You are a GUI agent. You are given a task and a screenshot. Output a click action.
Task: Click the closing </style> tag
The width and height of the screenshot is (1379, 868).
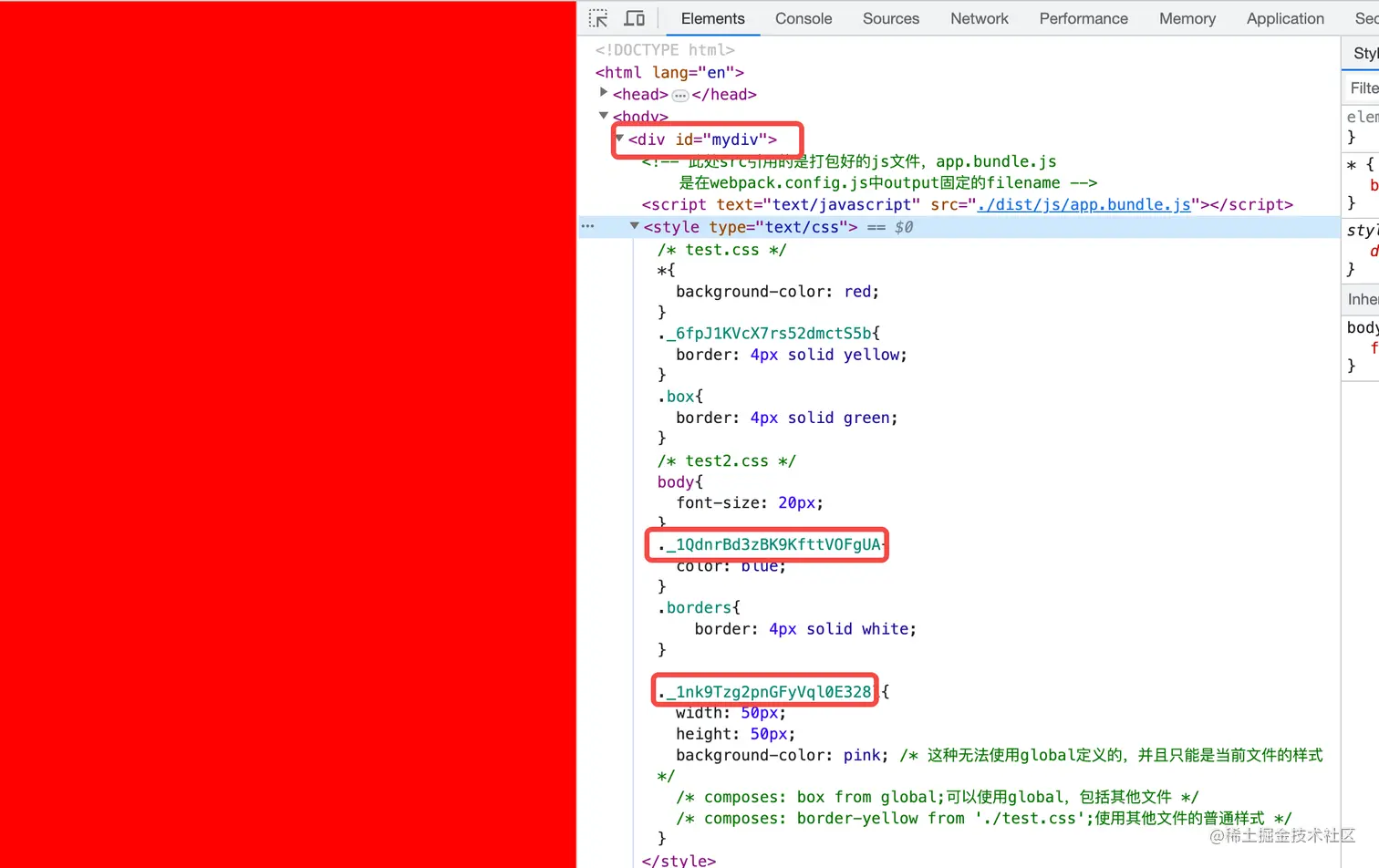(x=679, y=860)
